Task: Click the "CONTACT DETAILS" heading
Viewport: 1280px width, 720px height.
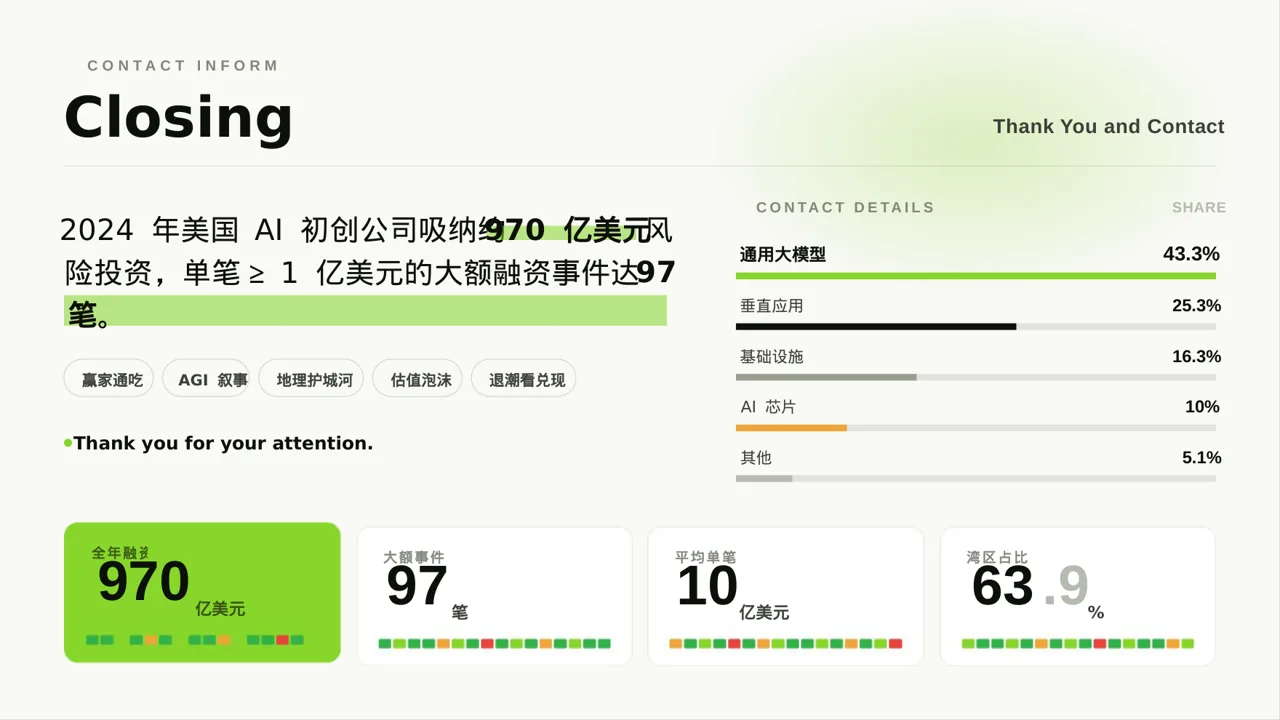Action: [845, 208]
